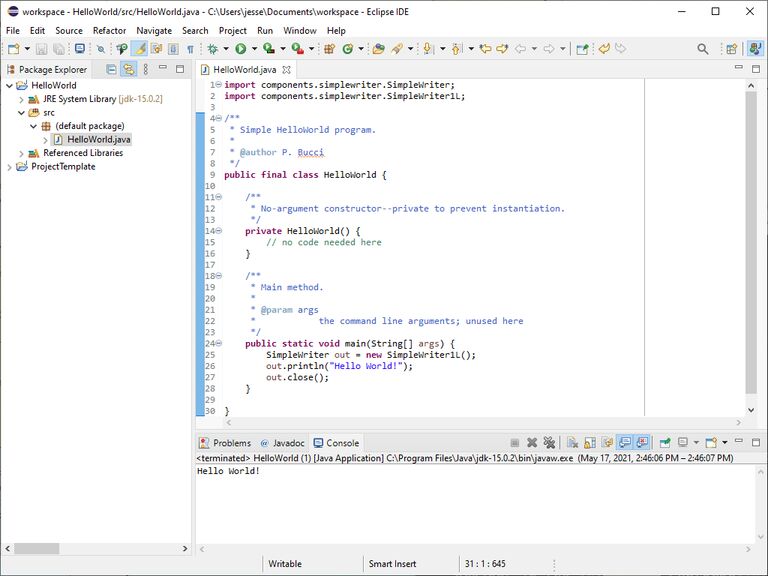Toggle Show Whitespace Characters paragraph icon
The image size is (768, 576).
[190, 48]
